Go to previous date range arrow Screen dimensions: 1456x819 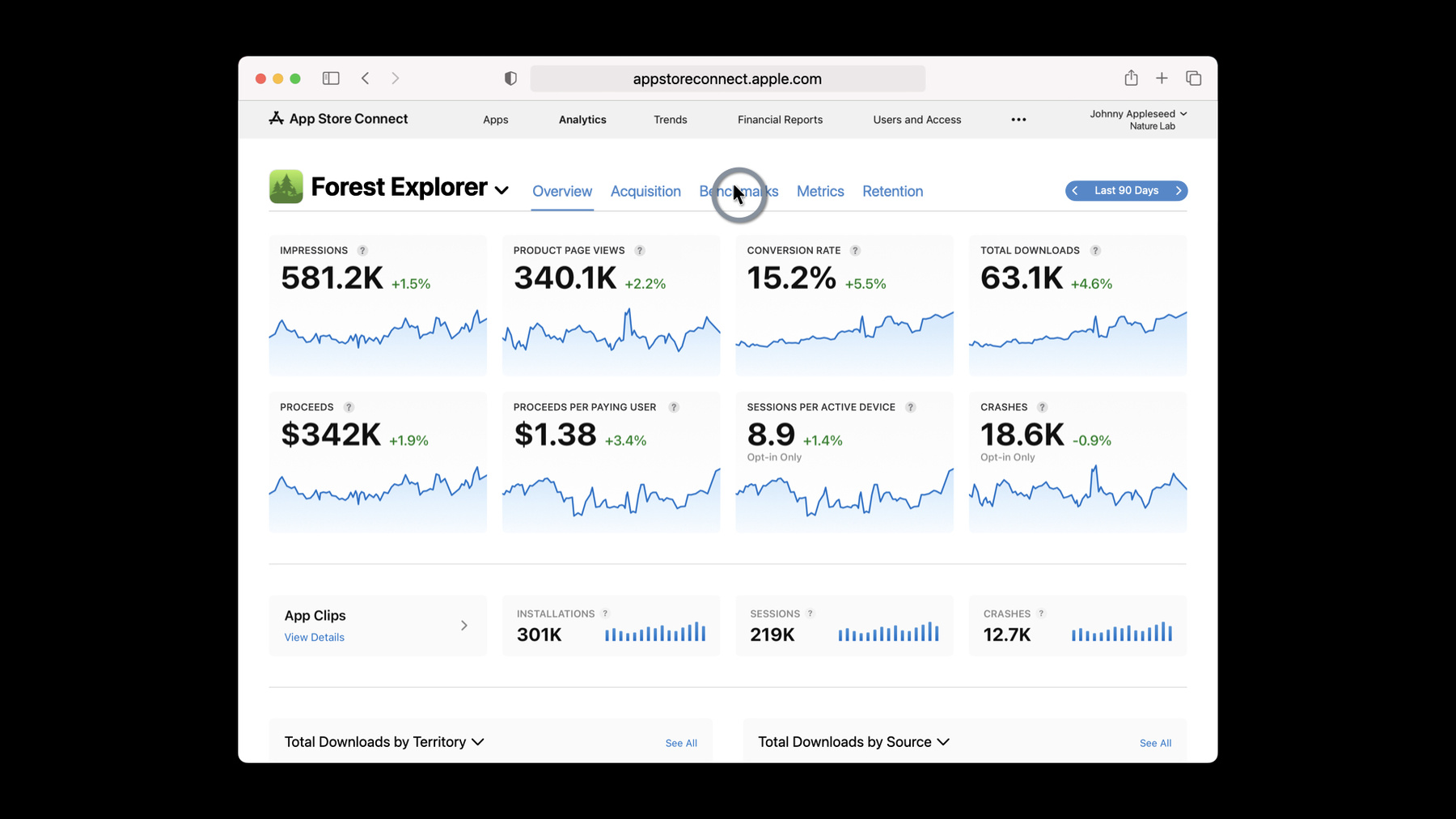tap(1075, 191)
